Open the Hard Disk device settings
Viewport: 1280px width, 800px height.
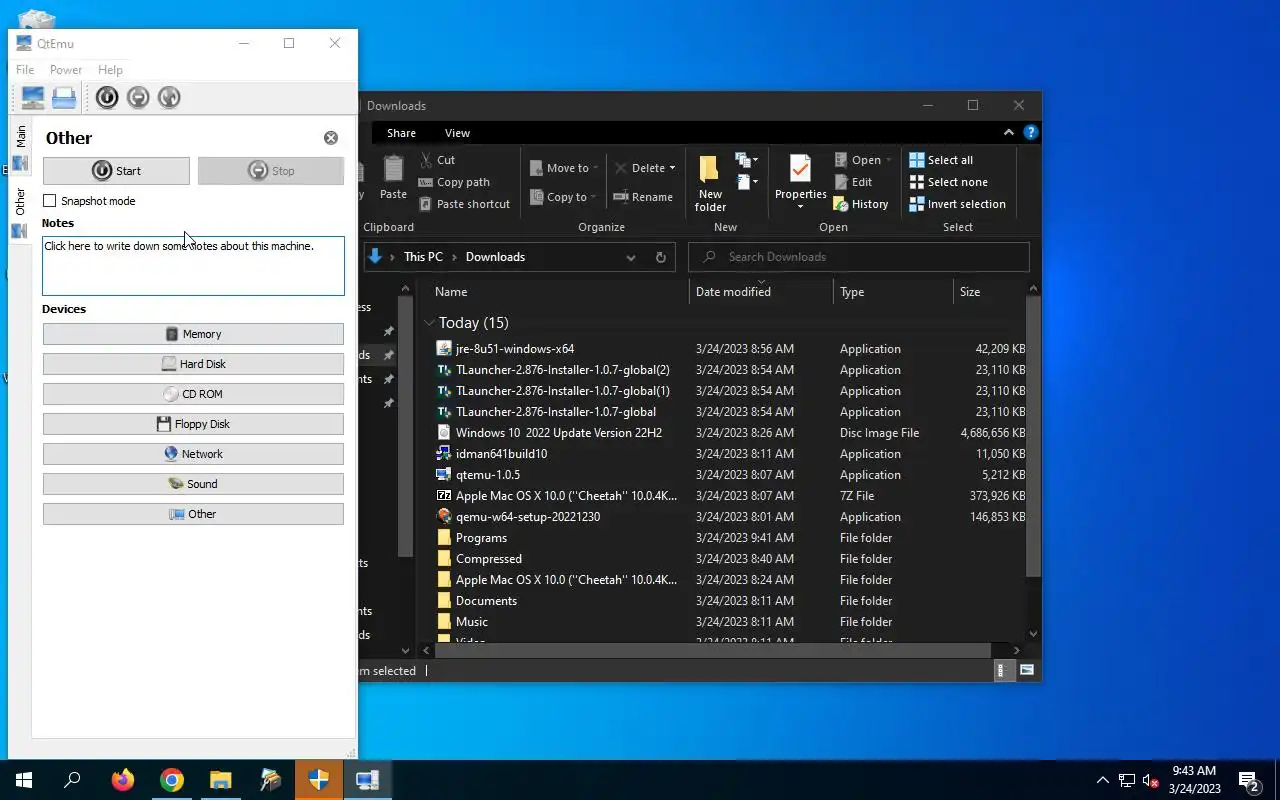point(193,364)
